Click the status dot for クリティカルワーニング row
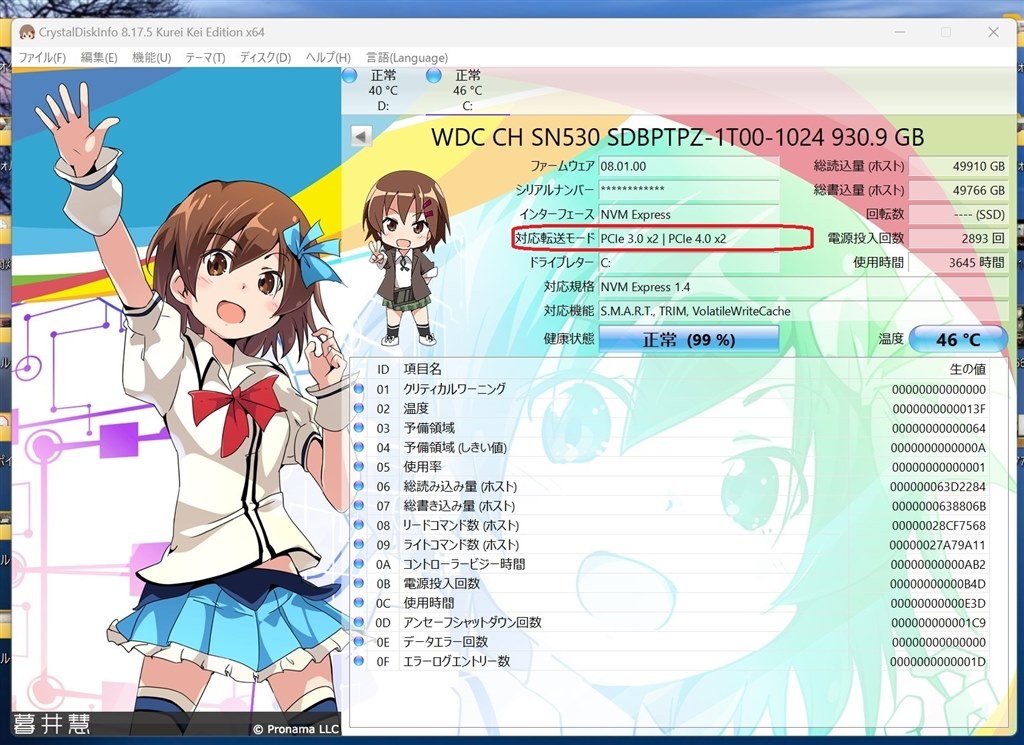Image resolution: width=1024 pixels, height=745 pixels. 359,389
